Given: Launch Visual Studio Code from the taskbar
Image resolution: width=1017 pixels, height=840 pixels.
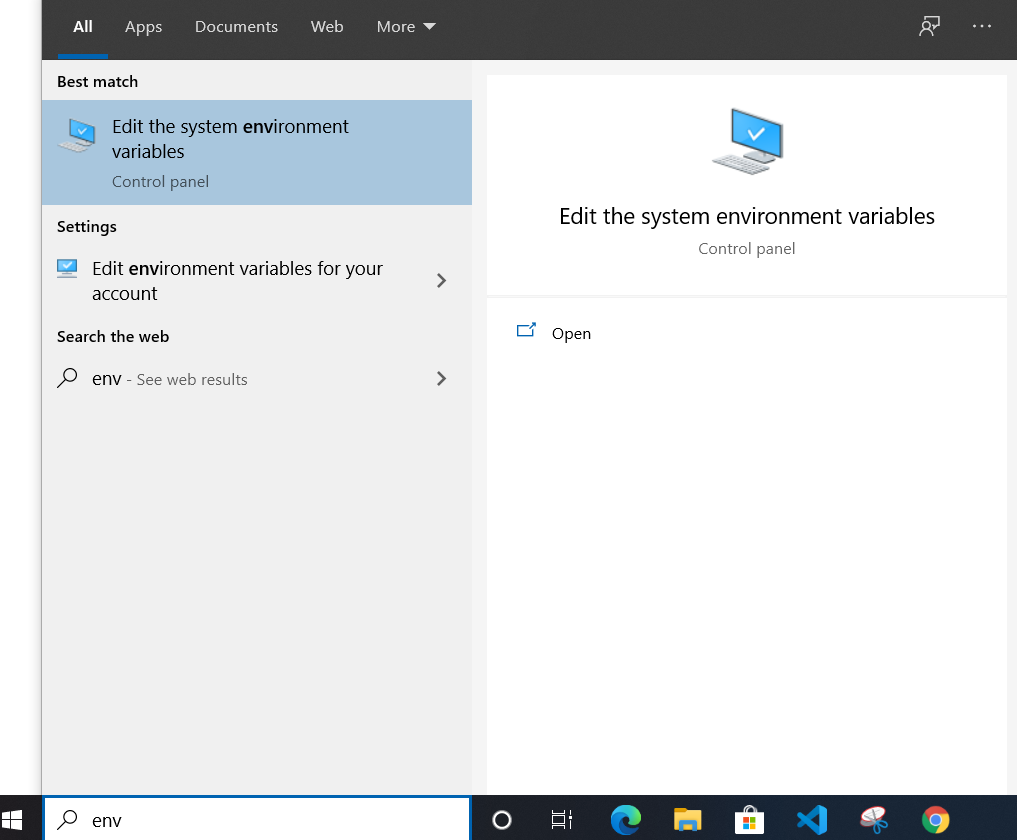Looking at the screenshot, I should pos(811,819).
